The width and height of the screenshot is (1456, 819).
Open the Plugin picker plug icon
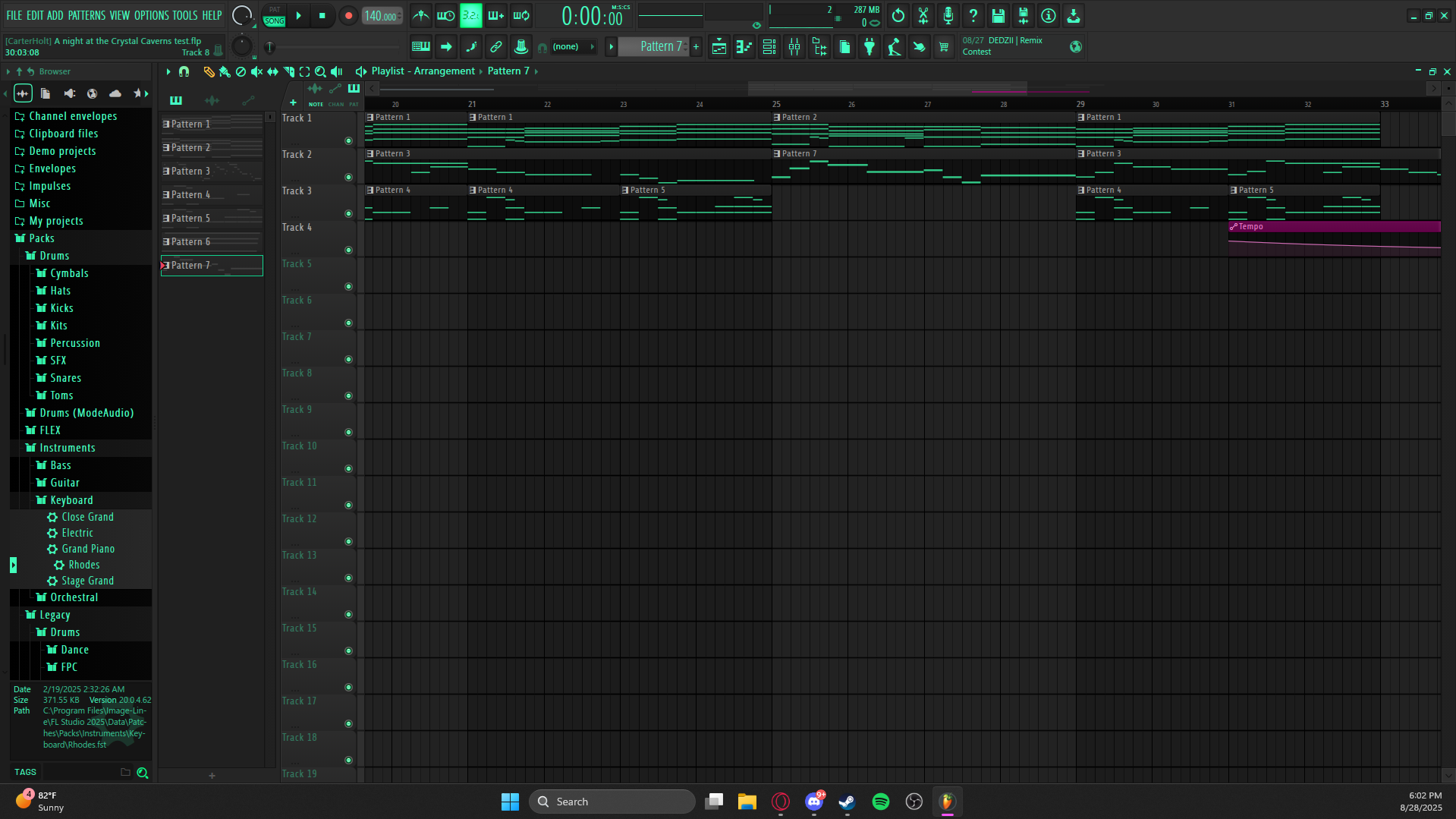pyautogui.click(x=870, y=47)
